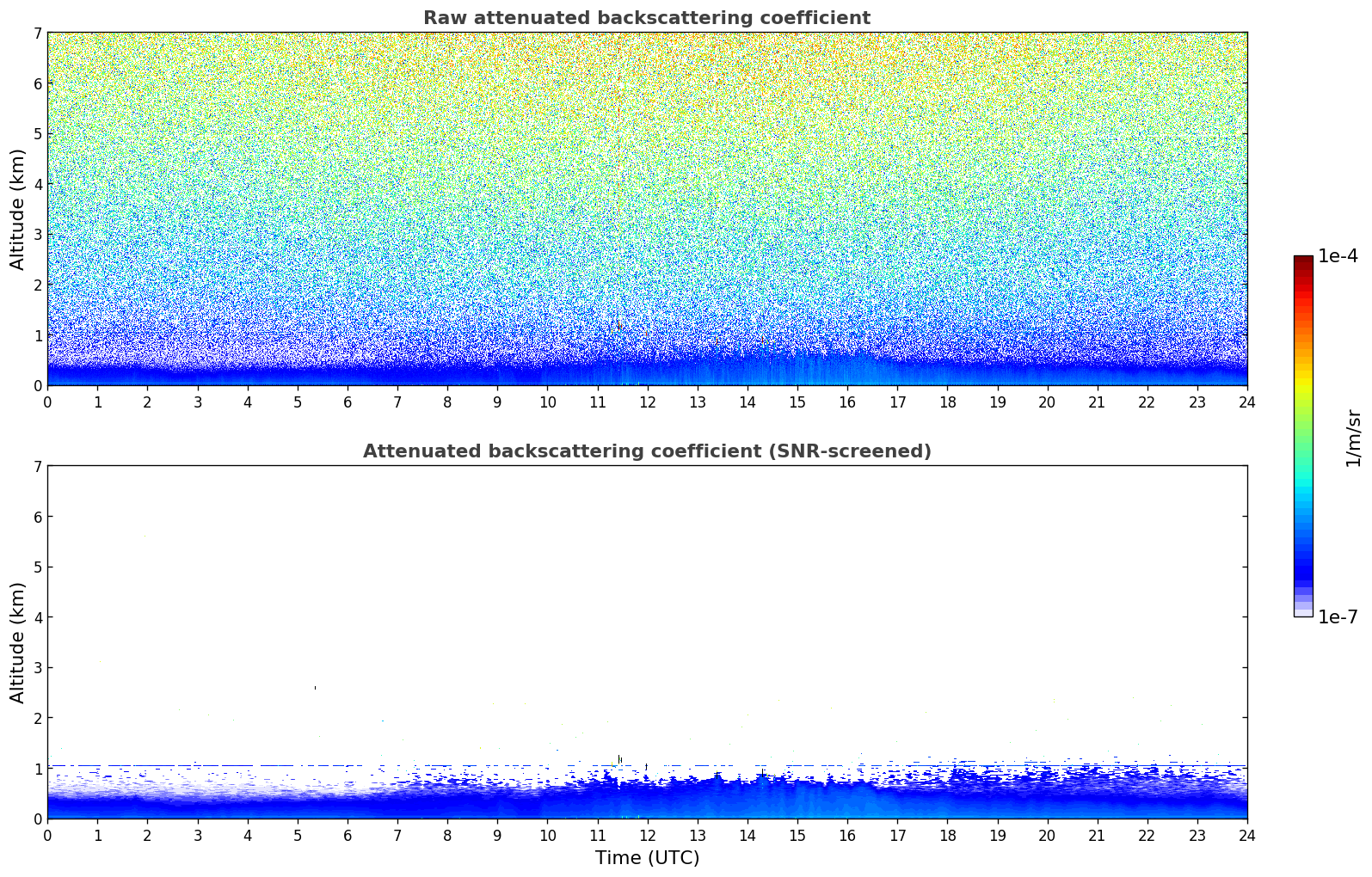Click the '12' tick label on bottom time axis
The image size is (1372, 877).
[647, 835]
